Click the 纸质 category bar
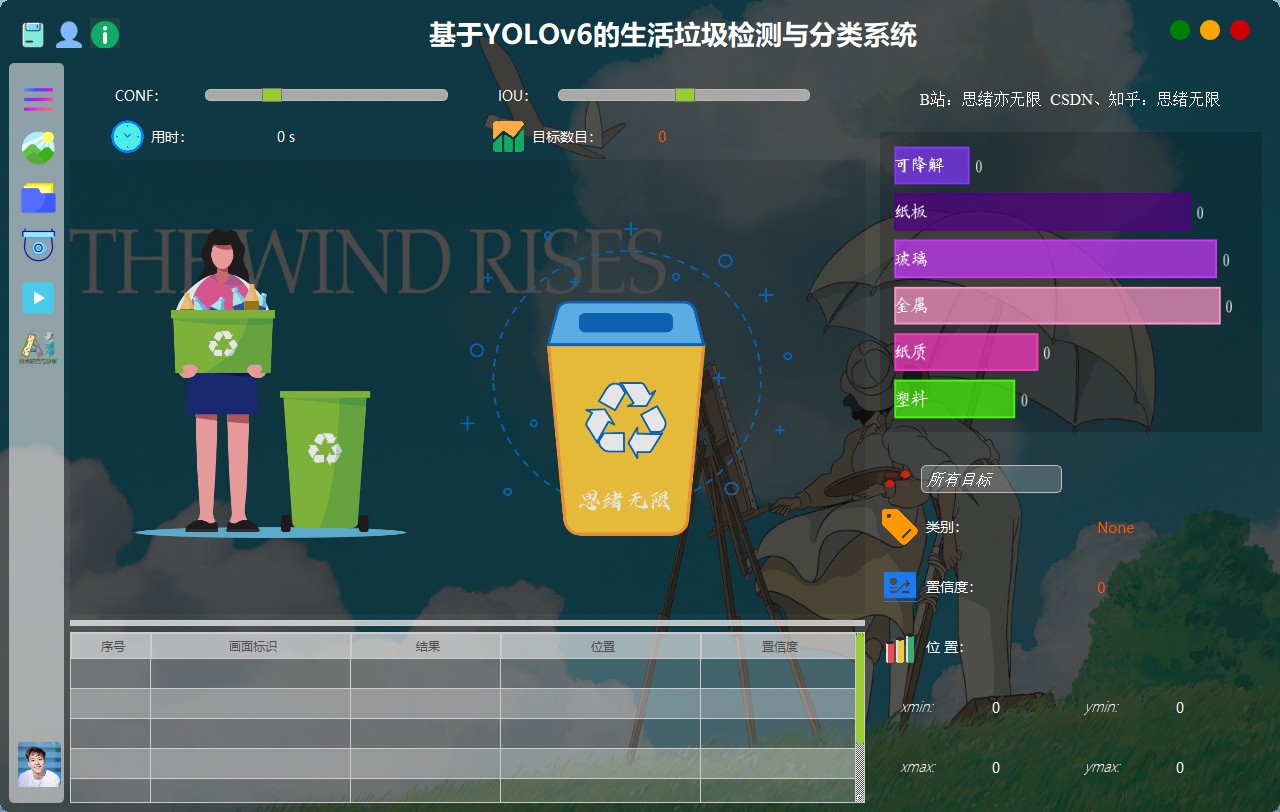This screenshot has height=812, width=1280. pos(966,352)
